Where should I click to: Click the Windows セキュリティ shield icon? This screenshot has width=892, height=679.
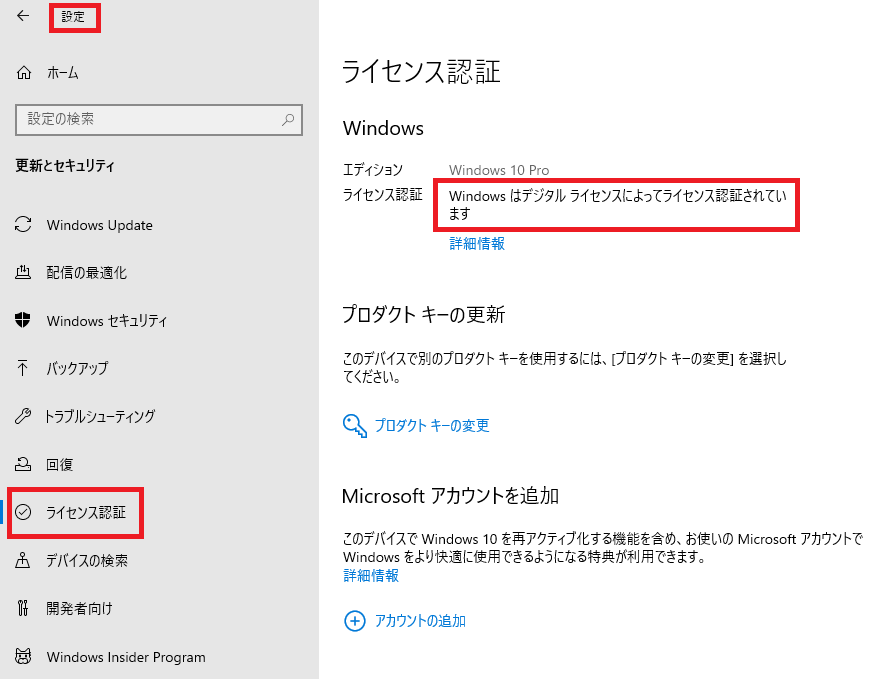pos(23,320)
